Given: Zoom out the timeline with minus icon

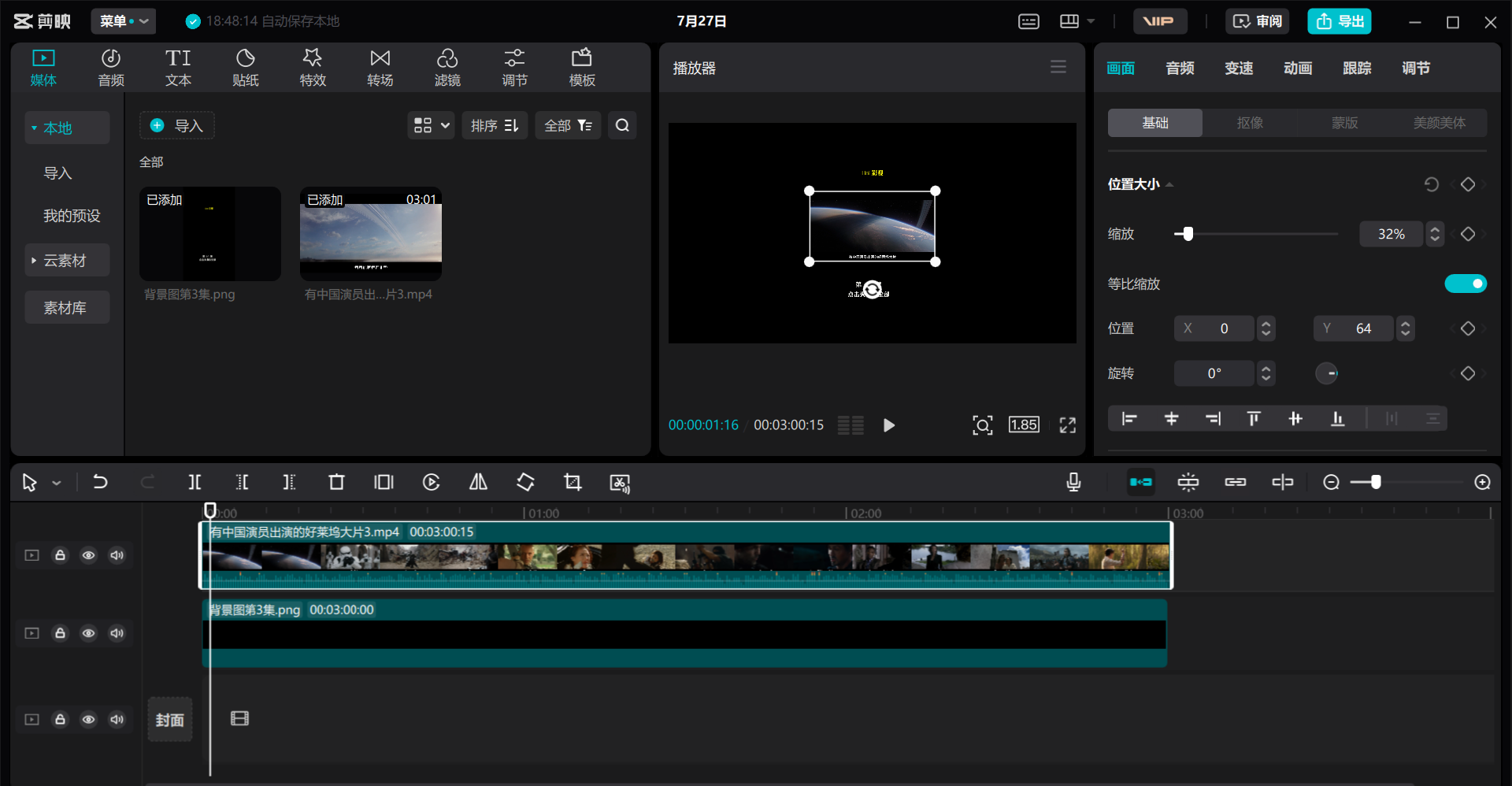Looking at the screenshot, I should coord(1331,482).
